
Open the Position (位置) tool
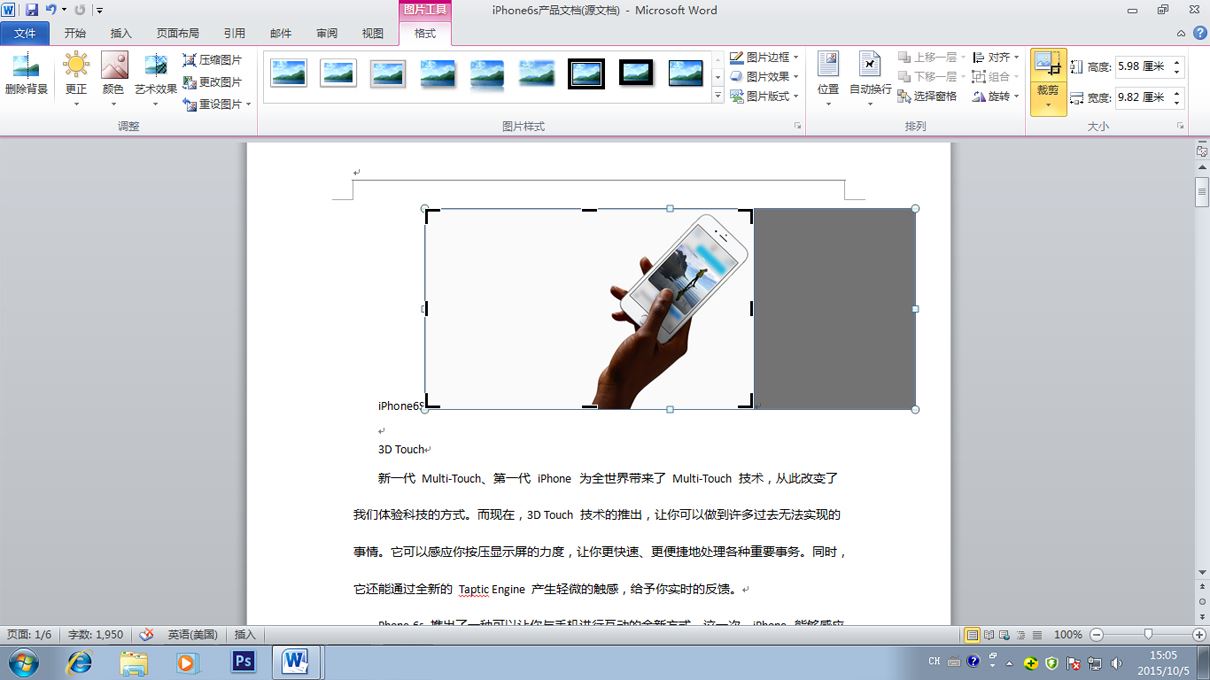pos(828,79)
